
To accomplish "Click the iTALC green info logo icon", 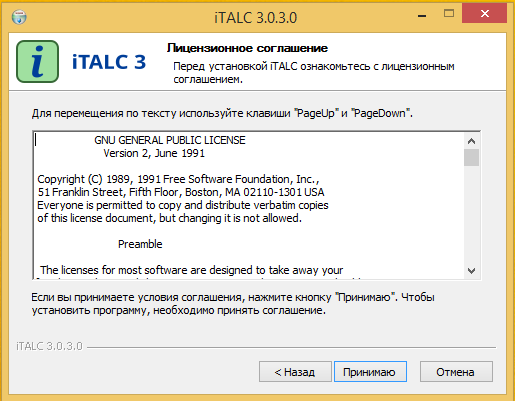I will [x=37, y=61].
